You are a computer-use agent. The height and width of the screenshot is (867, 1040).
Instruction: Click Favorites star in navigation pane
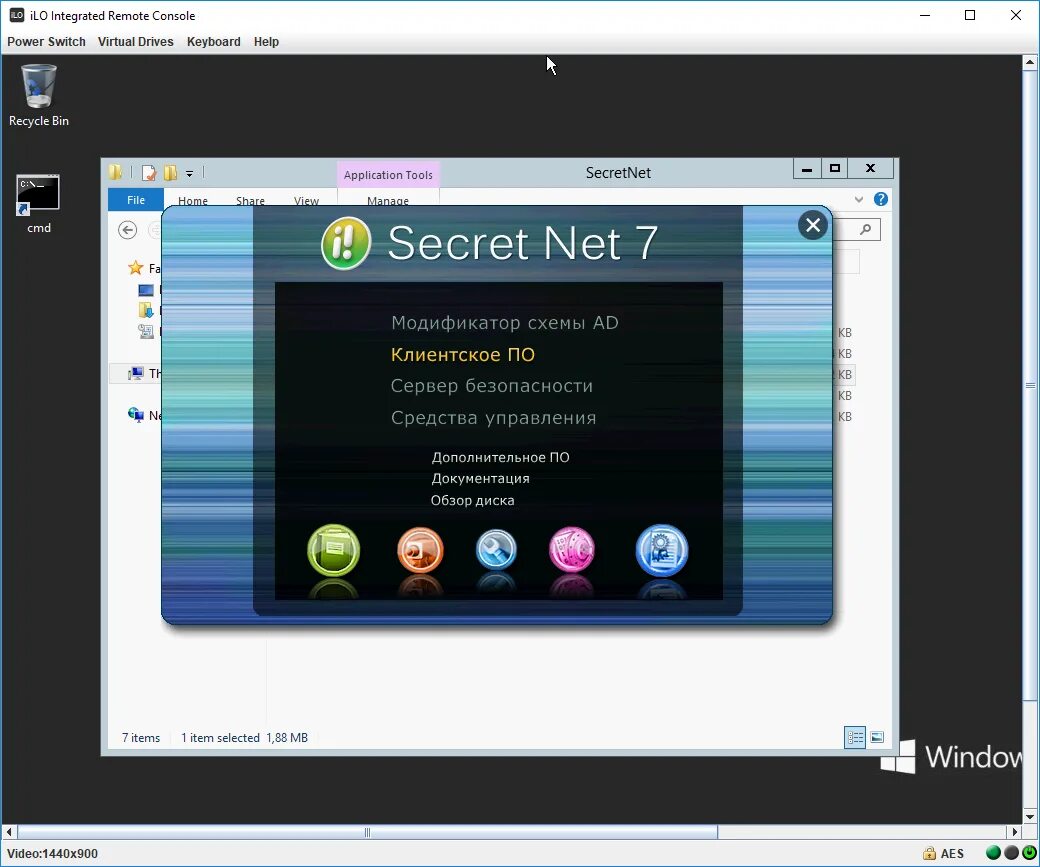[x=135, y=268]
